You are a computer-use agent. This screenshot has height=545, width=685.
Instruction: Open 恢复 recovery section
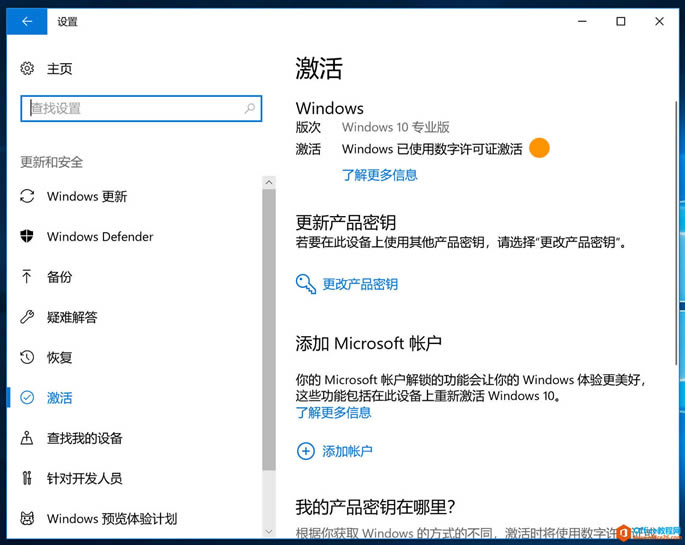pyautogui.click(x=59, y=358)
